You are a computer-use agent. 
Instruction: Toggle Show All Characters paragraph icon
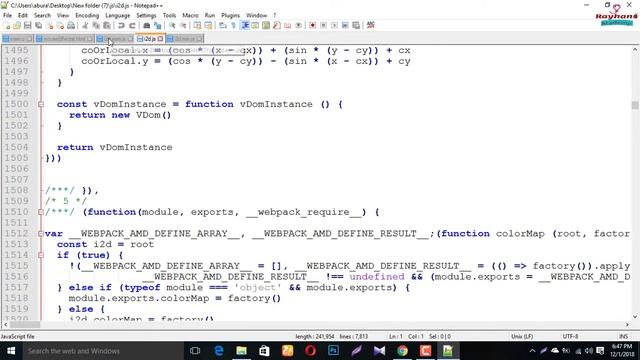click(x=233, y=25)
